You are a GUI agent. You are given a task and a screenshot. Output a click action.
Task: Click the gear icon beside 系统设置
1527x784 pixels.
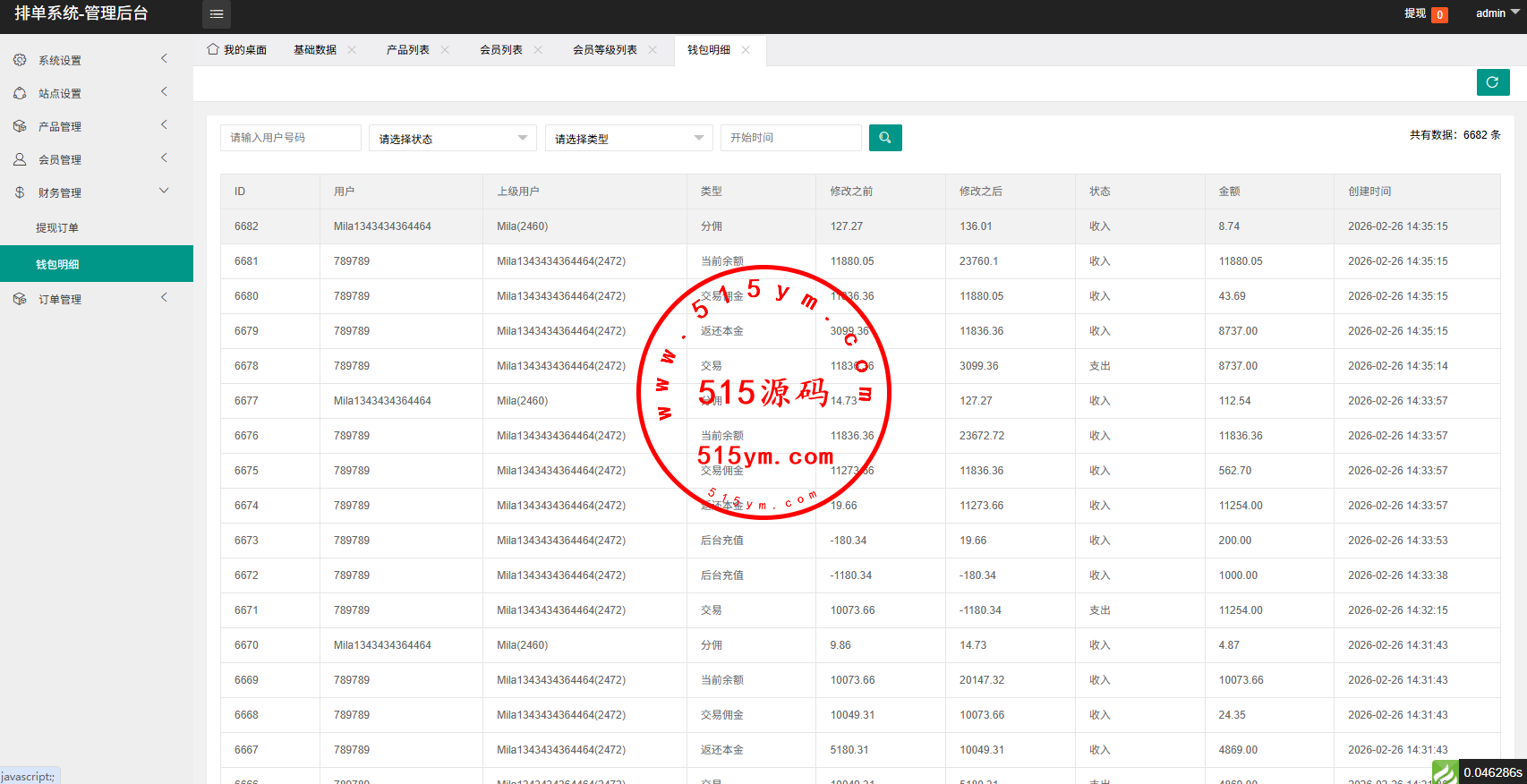pyautogui.click(x=20, y=60)
